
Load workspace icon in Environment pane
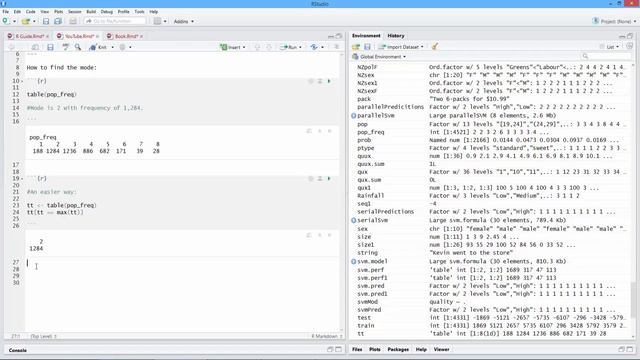[356, 47]
